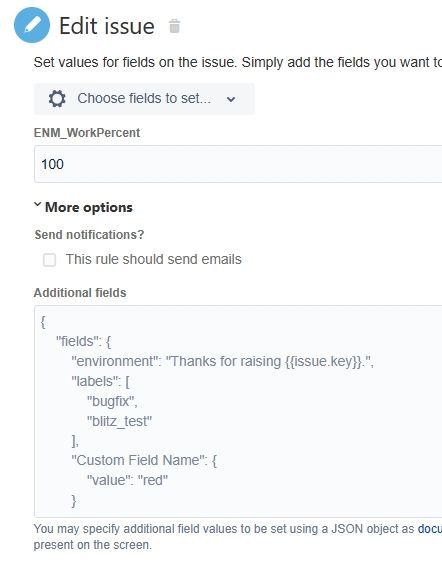Collapse the More options chevron

click(37, 205)
